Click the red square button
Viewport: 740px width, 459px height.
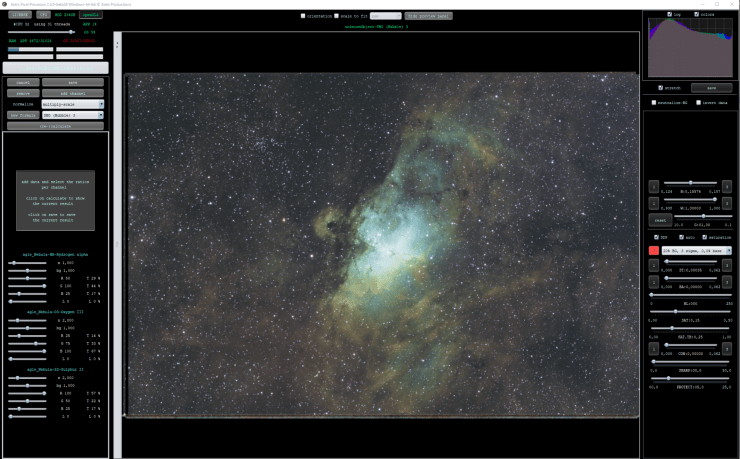(x=654, y=250)
